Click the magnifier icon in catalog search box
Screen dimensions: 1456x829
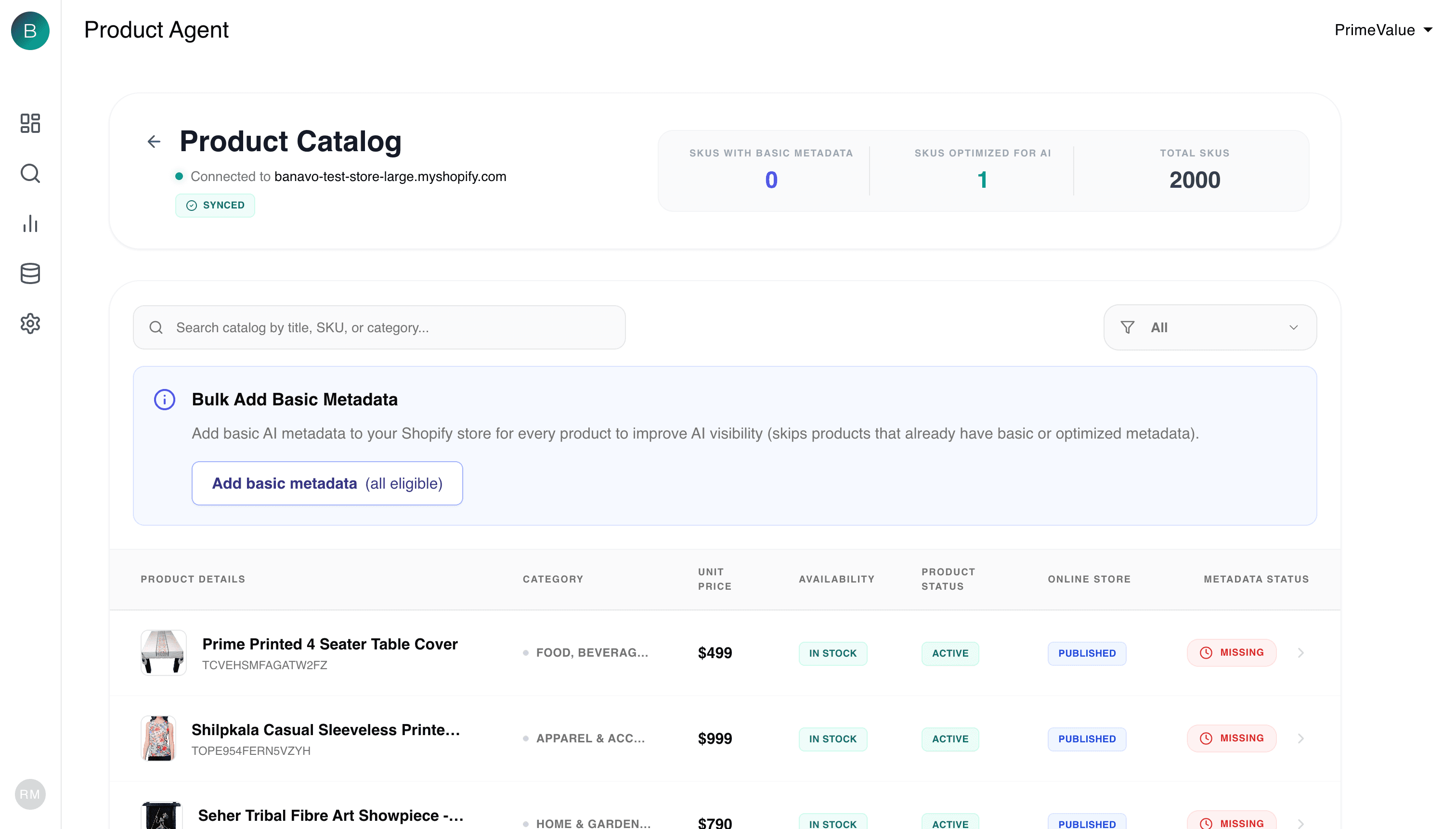[156, 327]
